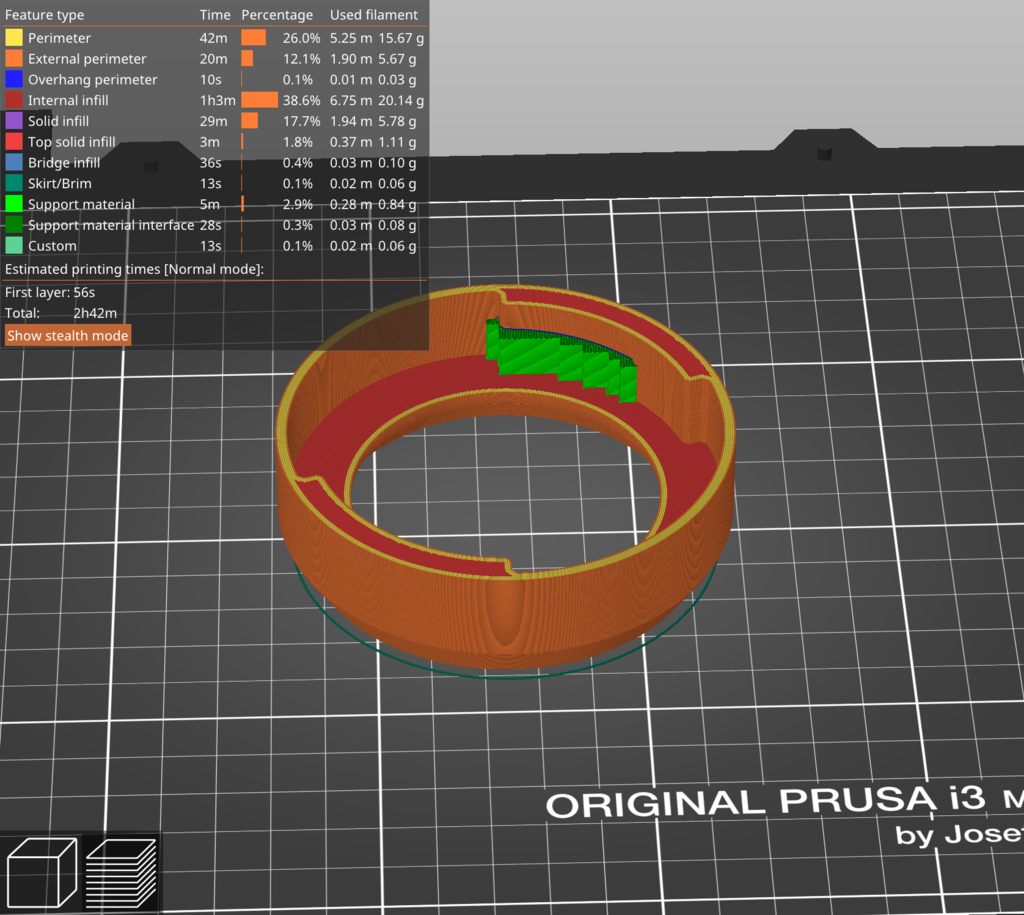Click the Used filament column header
The image size is (1024, 915).
374,15
